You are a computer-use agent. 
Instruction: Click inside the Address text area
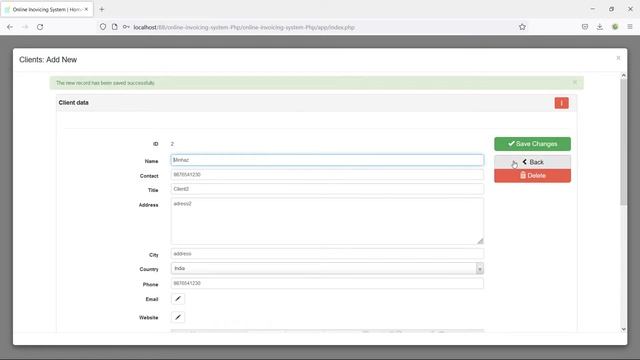point(327,221)
